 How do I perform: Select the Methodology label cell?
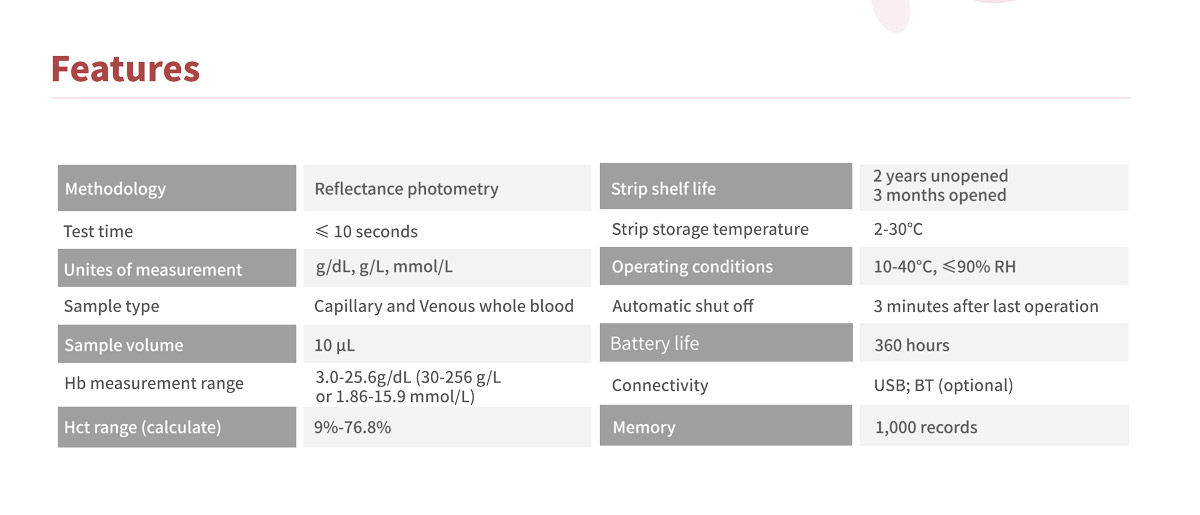[x=177, y=188]
